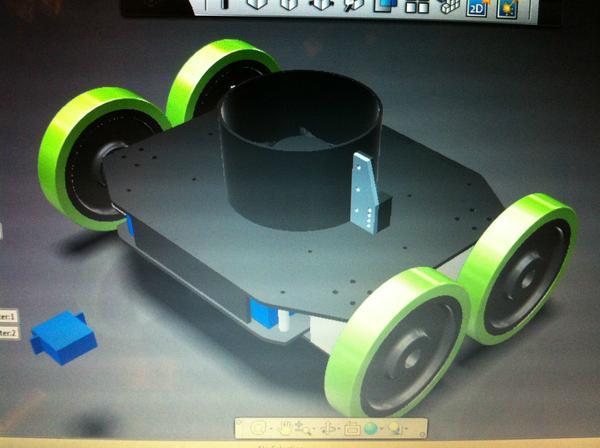Toggle the starburst light icon at top toolbar's right end
The height and width of the screenshot is (448, 600).
point(508,9)
